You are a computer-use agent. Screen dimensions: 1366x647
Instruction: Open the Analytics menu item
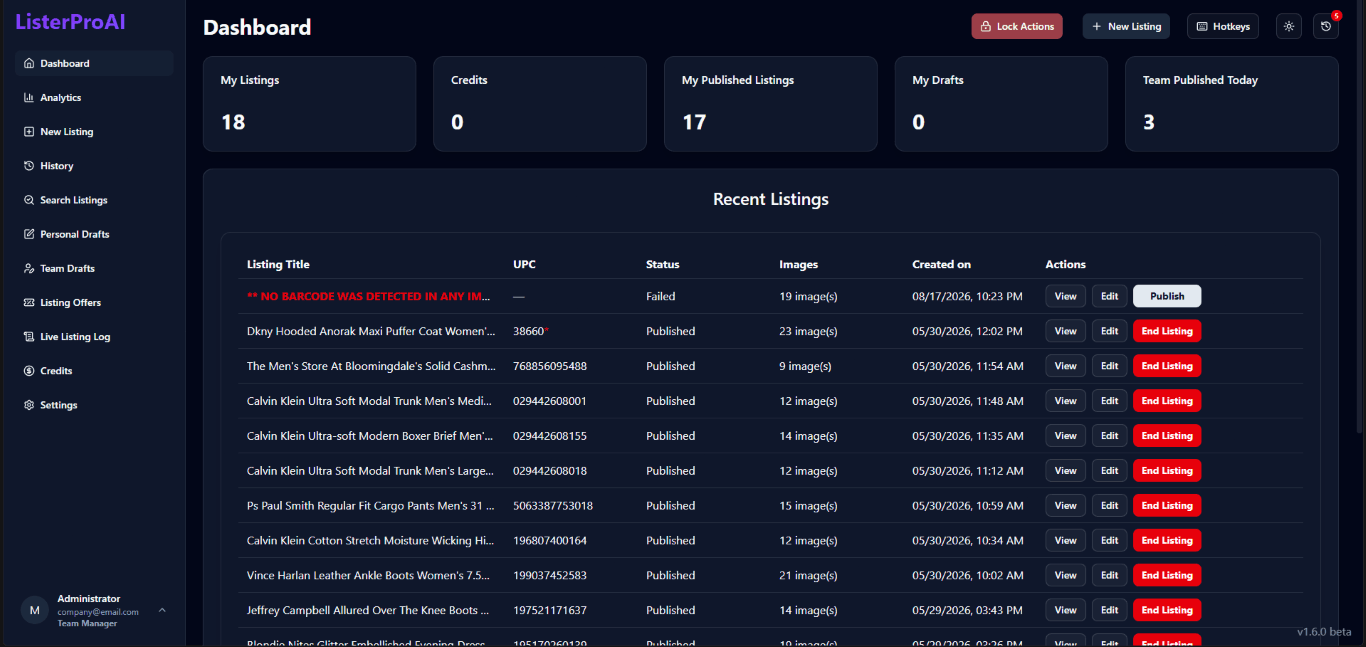[x=94, y=98]
